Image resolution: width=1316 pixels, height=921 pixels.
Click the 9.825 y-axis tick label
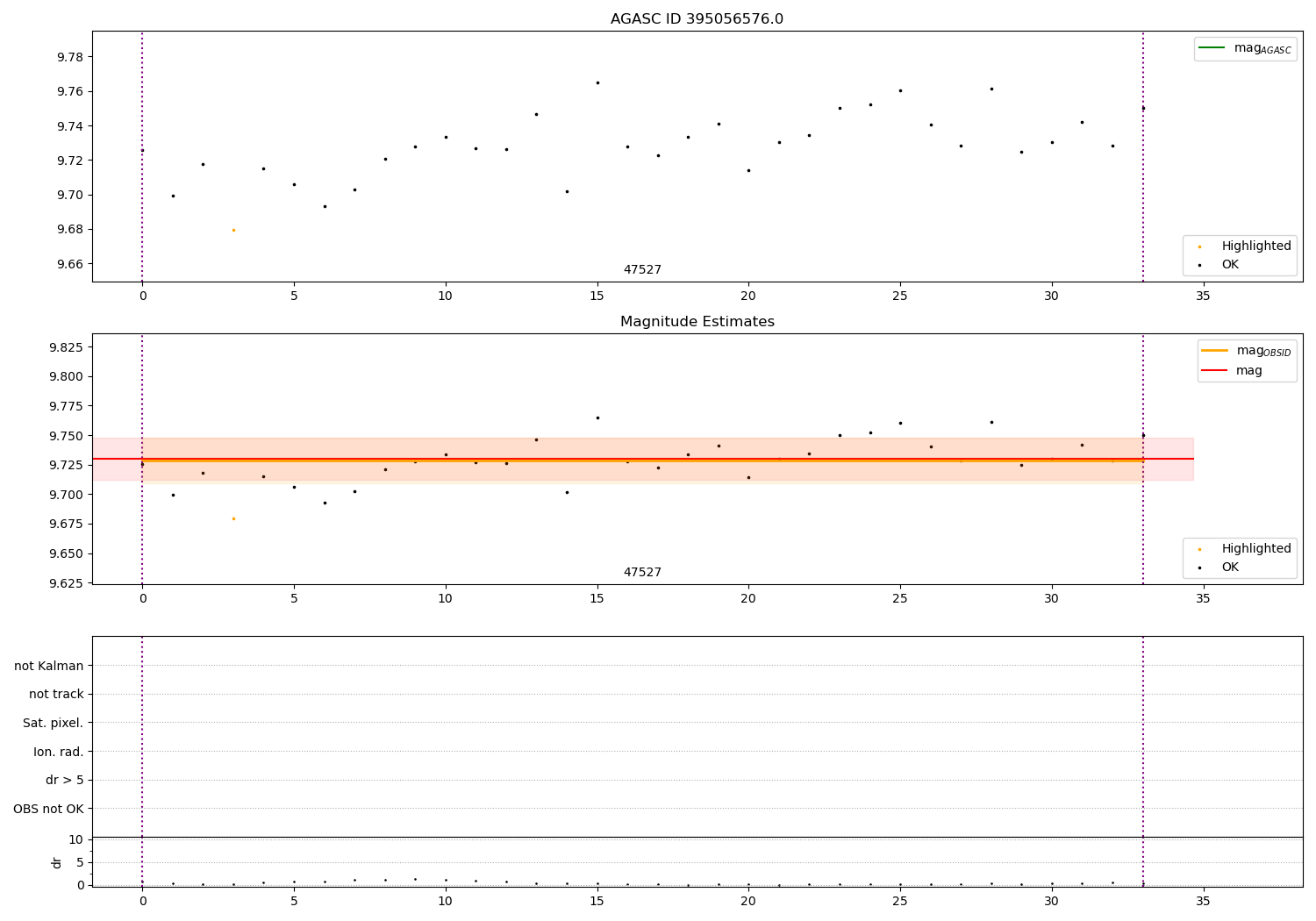(67, 347)
